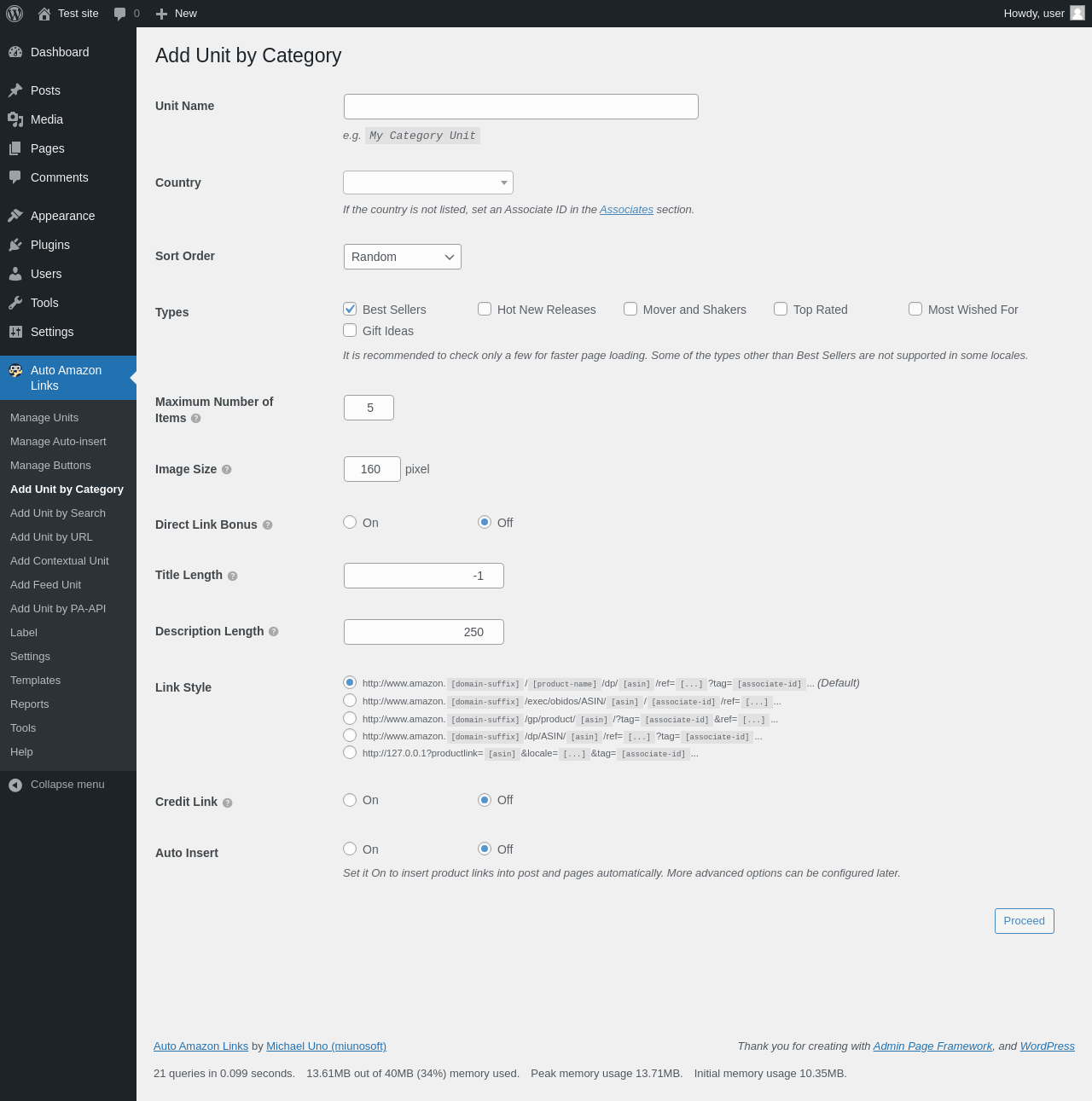Uncheck the Best Sellers checkbox
This screenshot has width=1092, height=1101.
point(350,309)
